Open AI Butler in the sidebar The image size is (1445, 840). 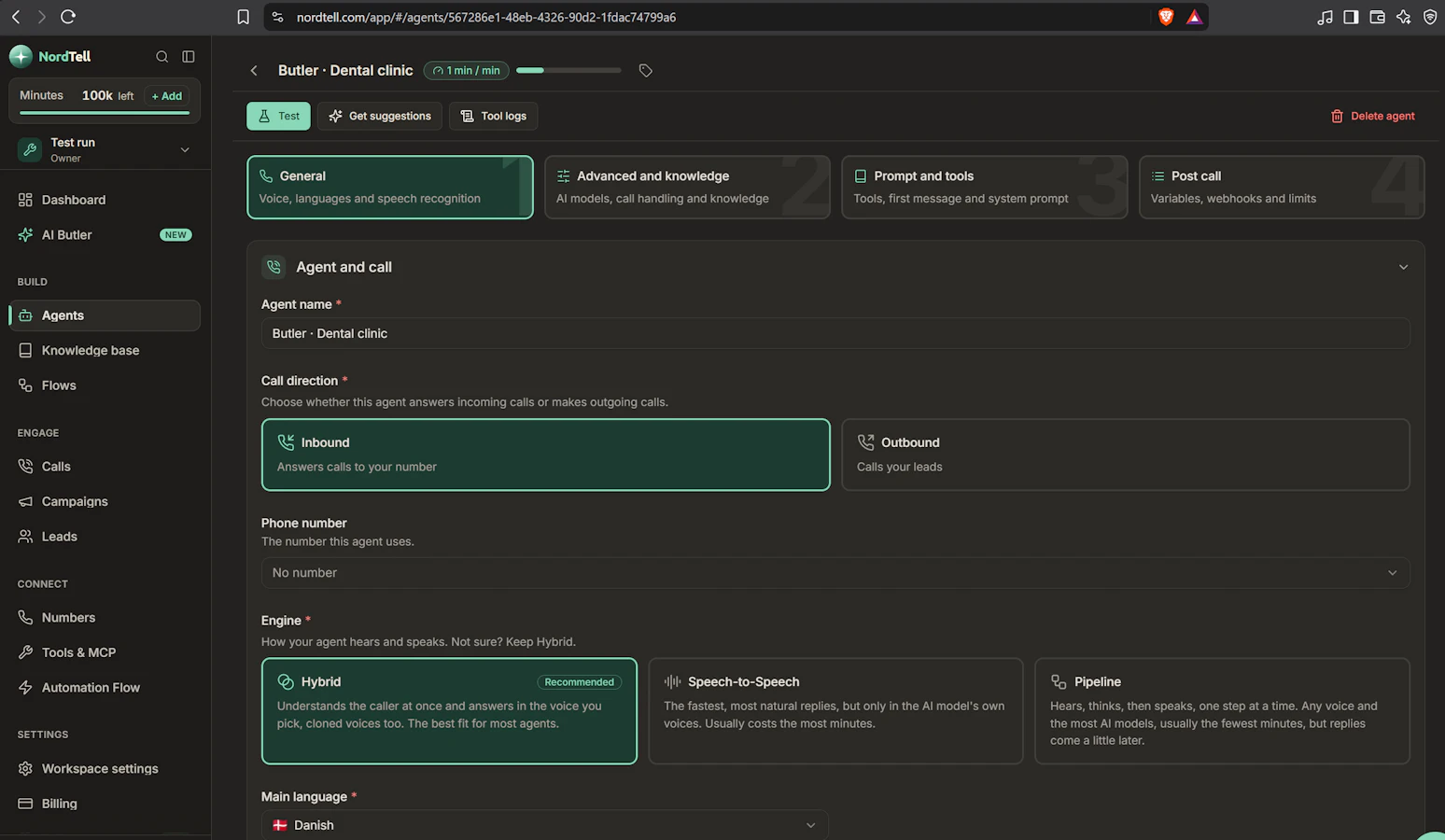click(x=105, y=235)
